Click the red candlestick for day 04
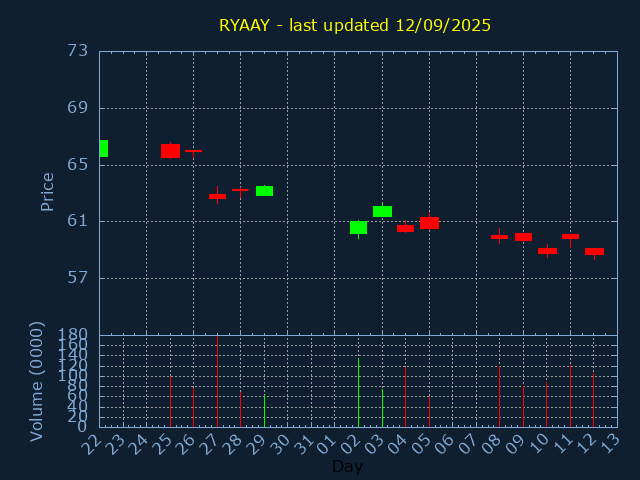Screen dimensions: 640x480 tap(405, 227)
